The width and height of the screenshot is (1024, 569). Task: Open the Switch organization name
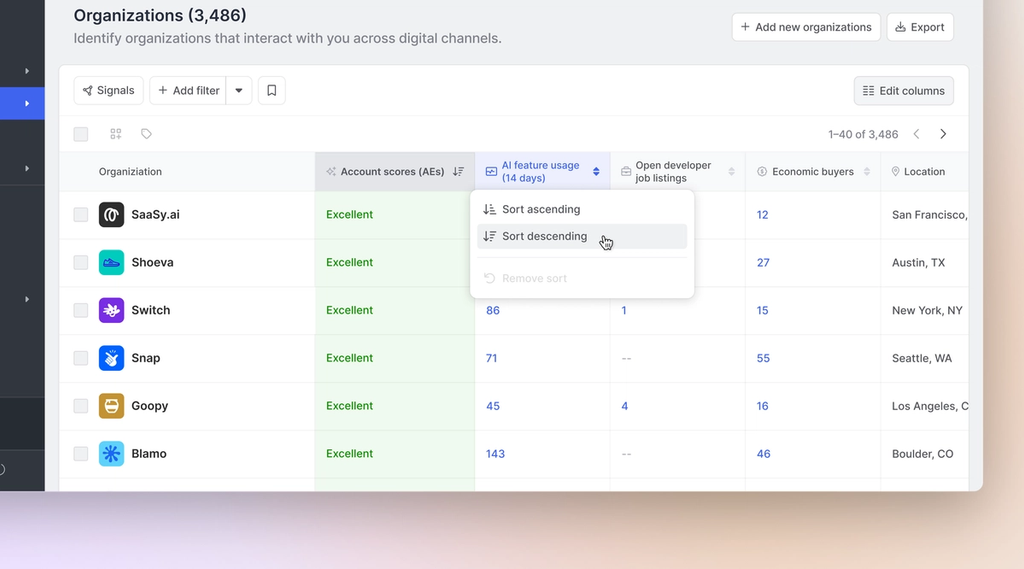pyautogui.click(x=151, y=310)
